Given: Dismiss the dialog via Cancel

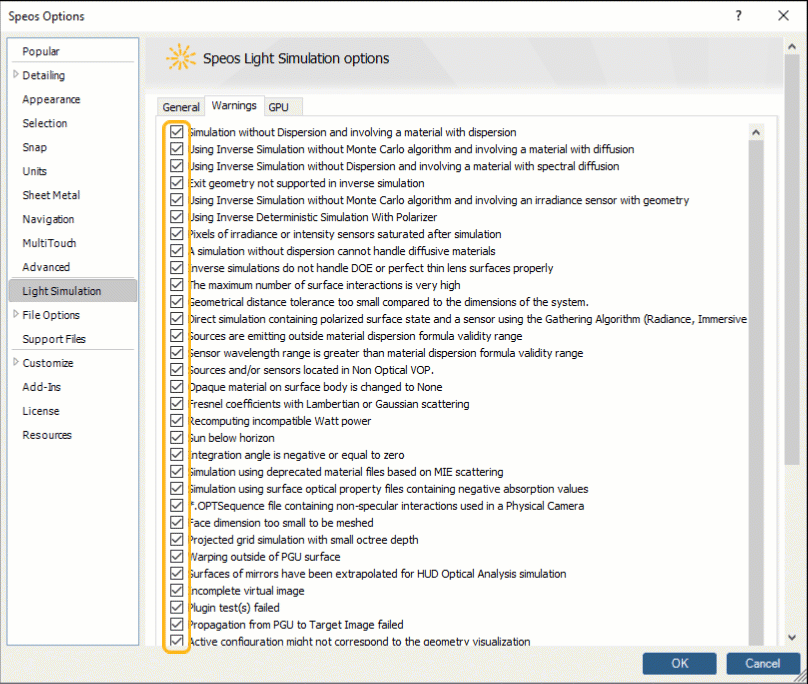Looking at the screenshot, I should (x=763, y=663).
